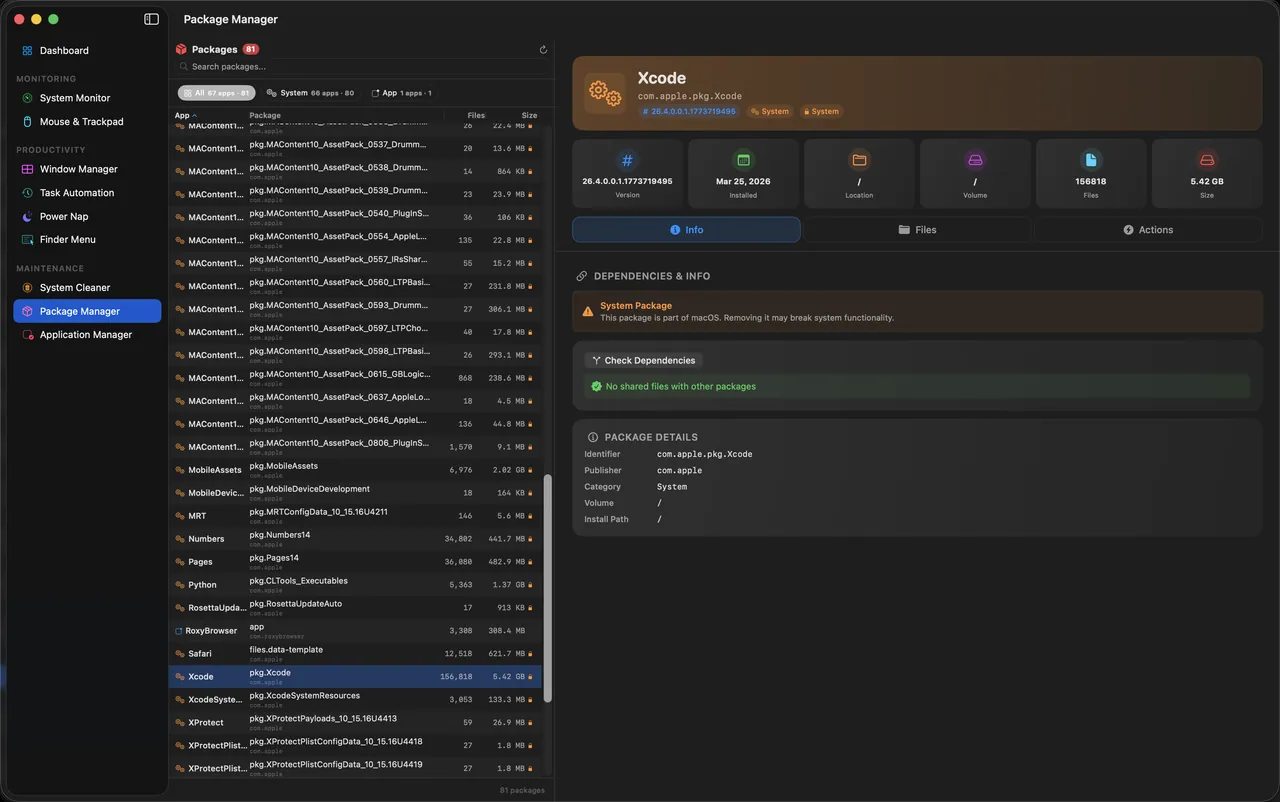Select the MAContent10_AssetPack_0615_GBLogic row
Image resolution: width=1280 pixels, height=802 pixels.
pyautogui.click(x=355, y=378)
